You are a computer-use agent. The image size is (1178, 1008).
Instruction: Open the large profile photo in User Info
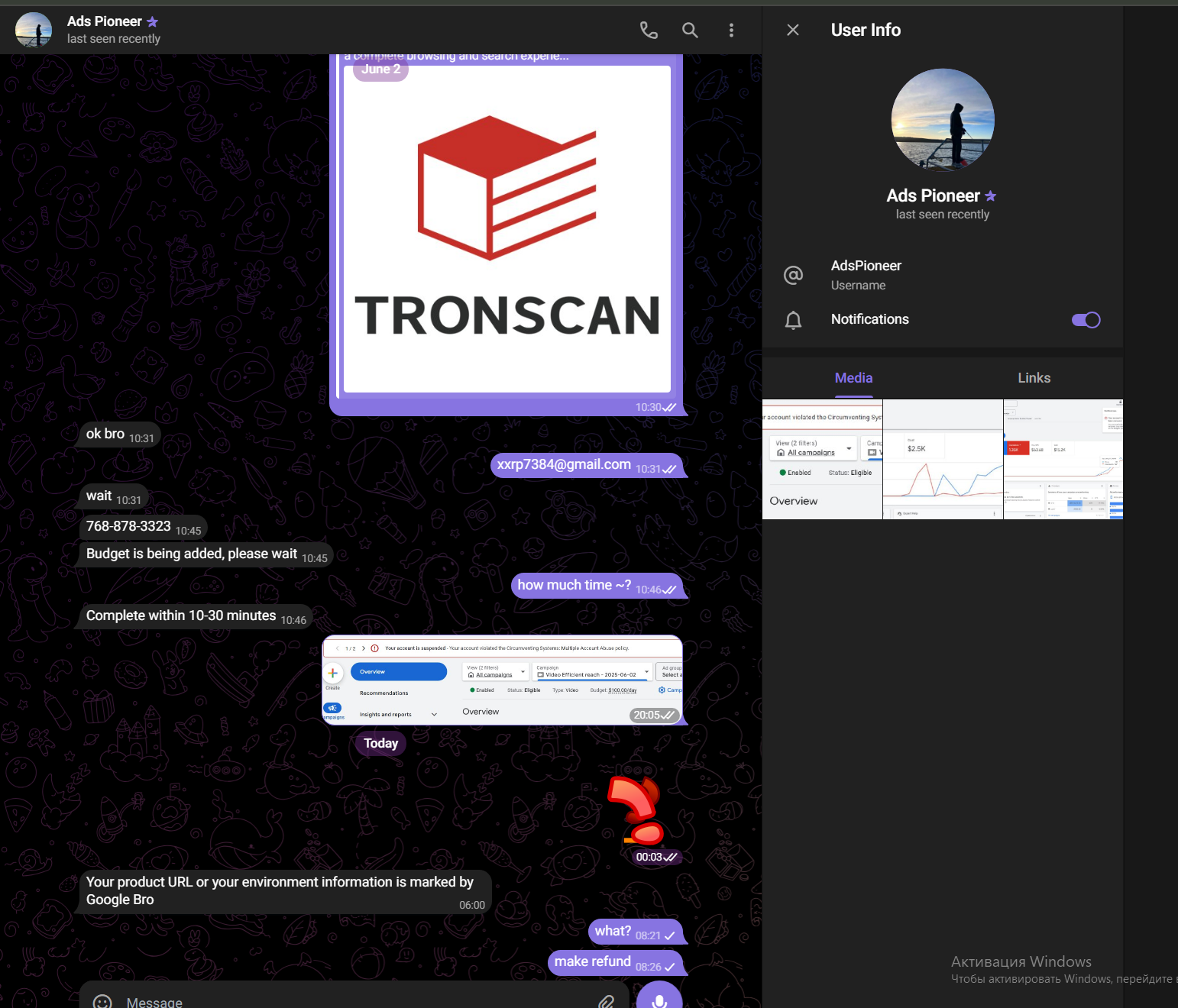coord(943,120)
